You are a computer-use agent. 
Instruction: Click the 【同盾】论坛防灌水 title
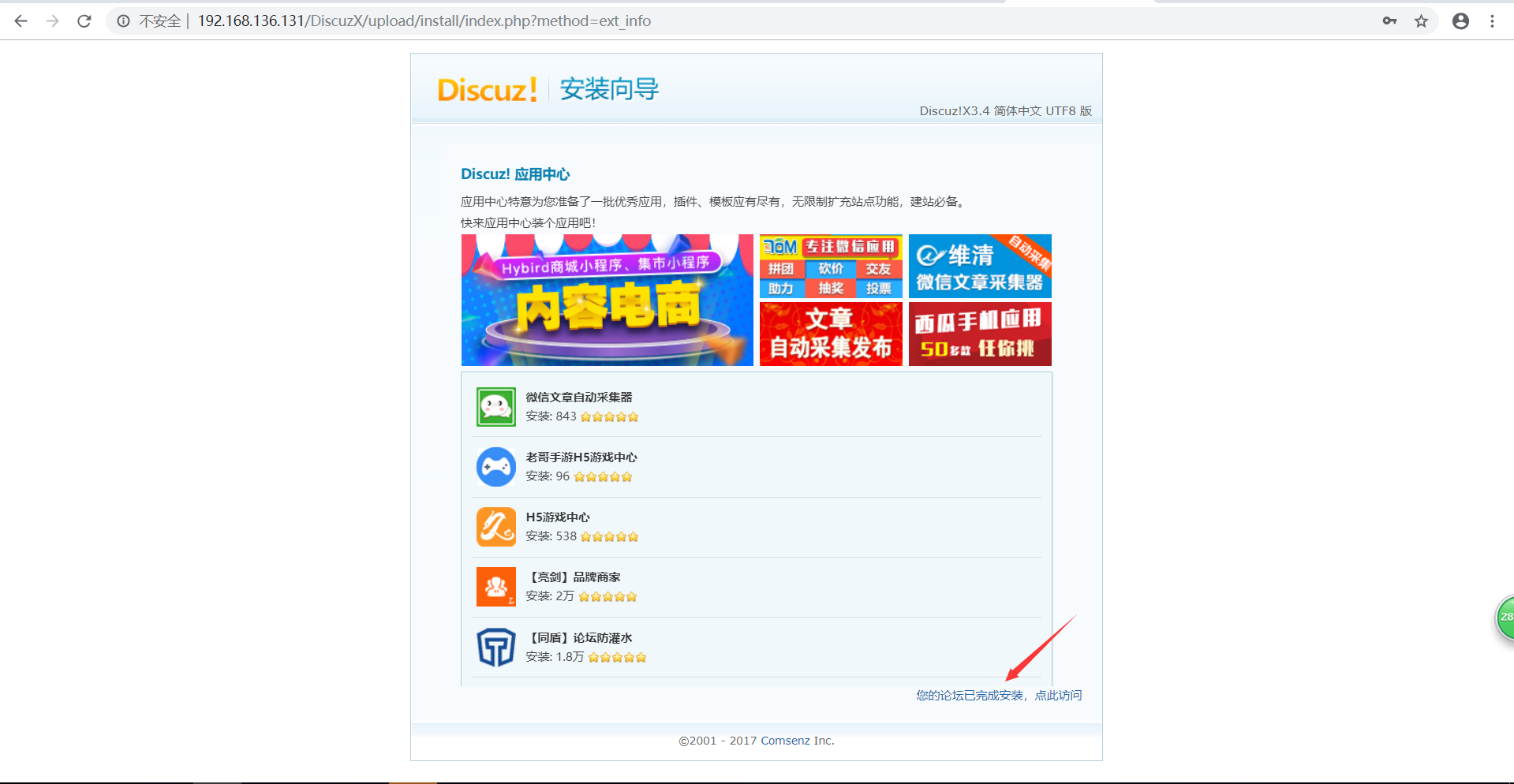[x=579, y=638]
